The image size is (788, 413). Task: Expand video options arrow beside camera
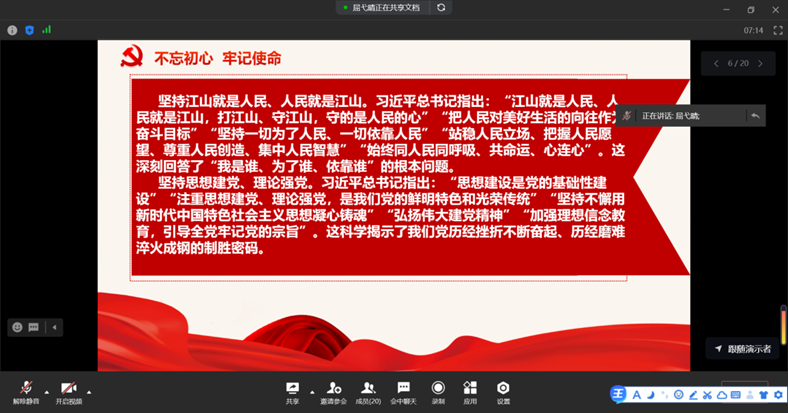coord(88,390)
